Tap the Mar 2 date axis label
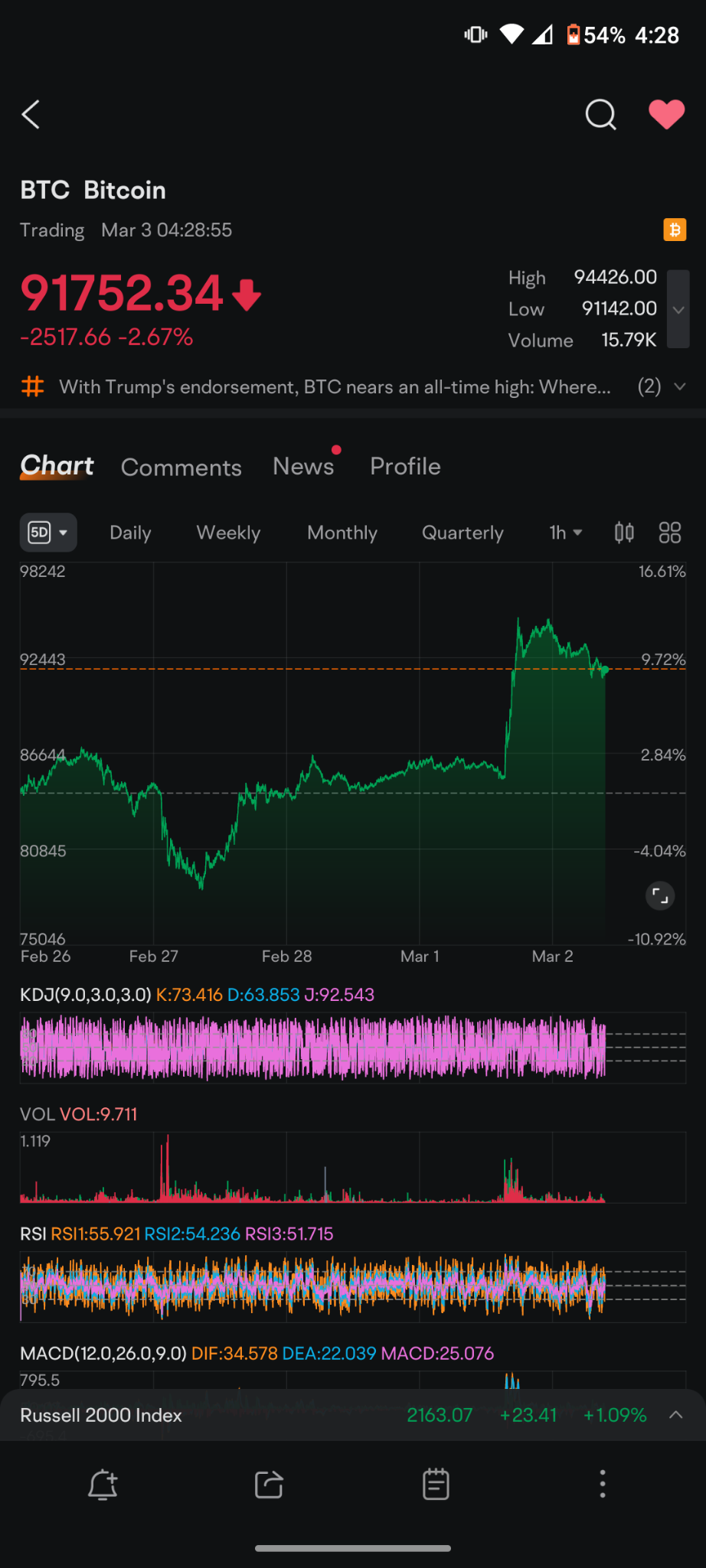The height and width of the screenshot is (1568, 706). coord(552,956)
